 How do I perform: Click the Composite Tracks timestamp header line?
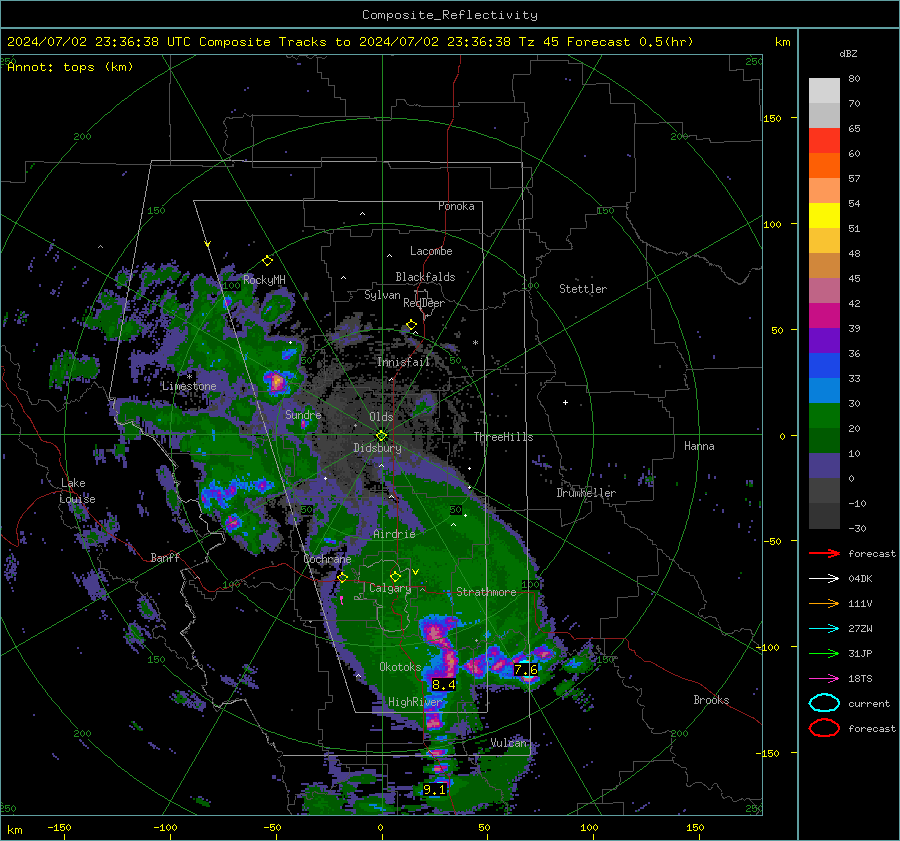(x=350, y=42)
